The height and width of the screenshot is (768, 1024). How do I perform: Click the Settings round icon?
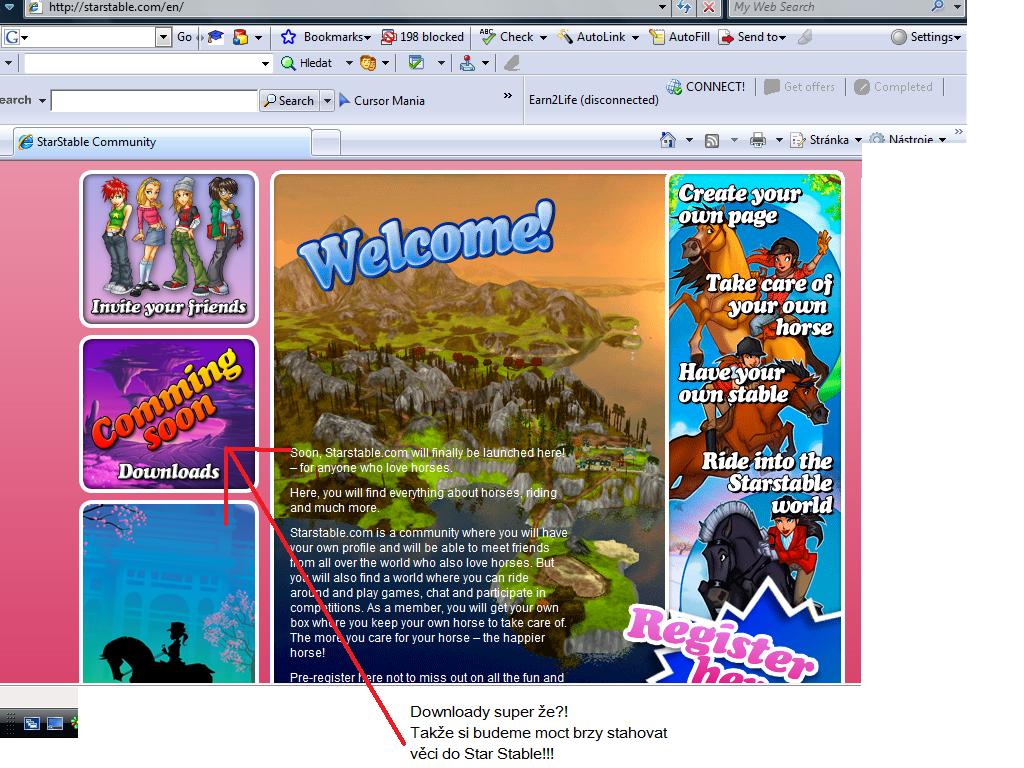pyautogui.click(x=899, y=37)
